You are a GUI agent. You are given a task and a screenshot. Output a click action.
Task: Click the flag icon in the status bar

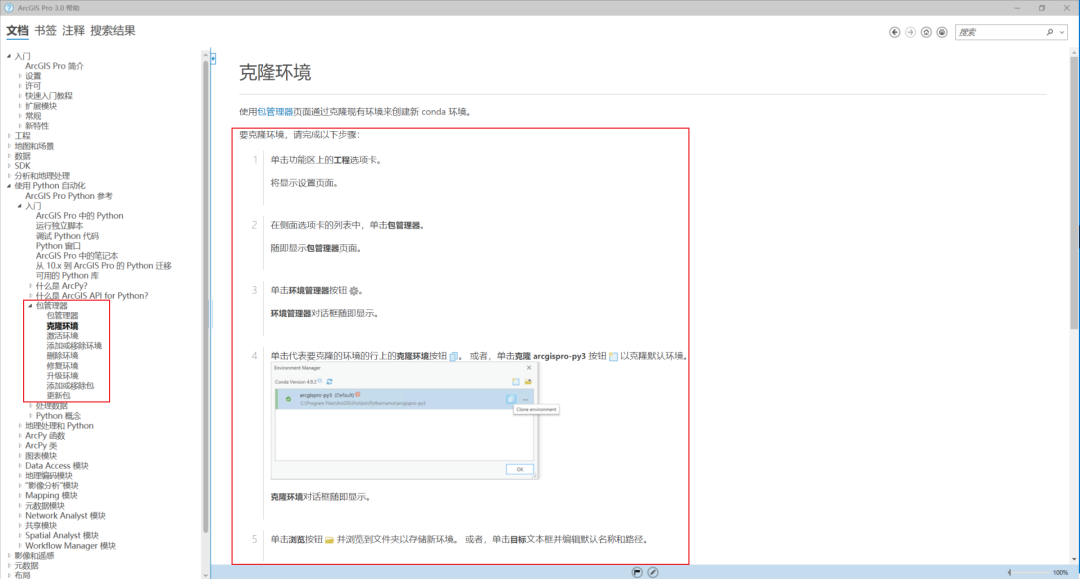click(x=636, y=570)
